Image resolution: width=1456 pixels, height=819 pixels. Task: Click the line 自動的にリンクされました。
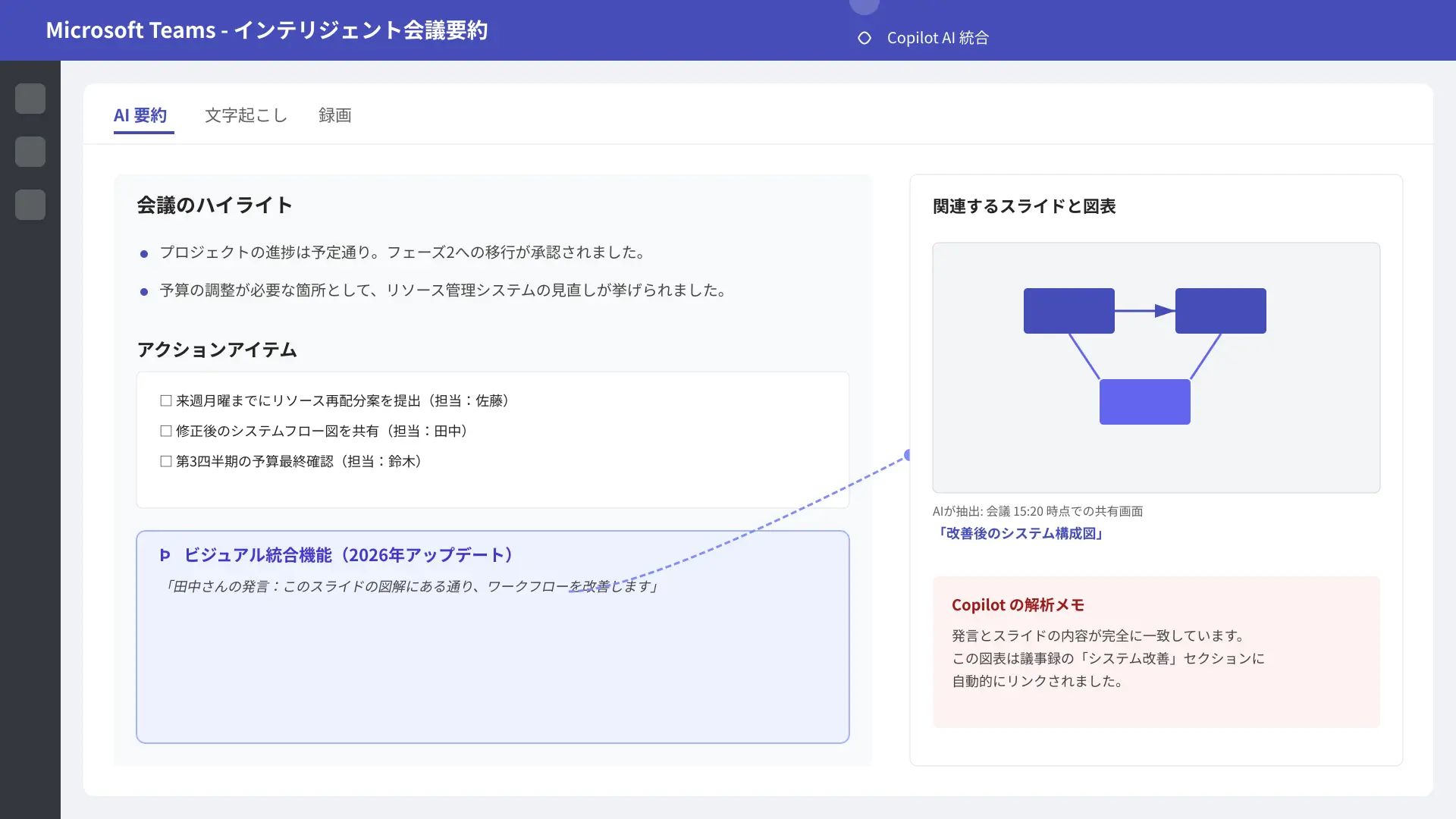point(1038,681)
